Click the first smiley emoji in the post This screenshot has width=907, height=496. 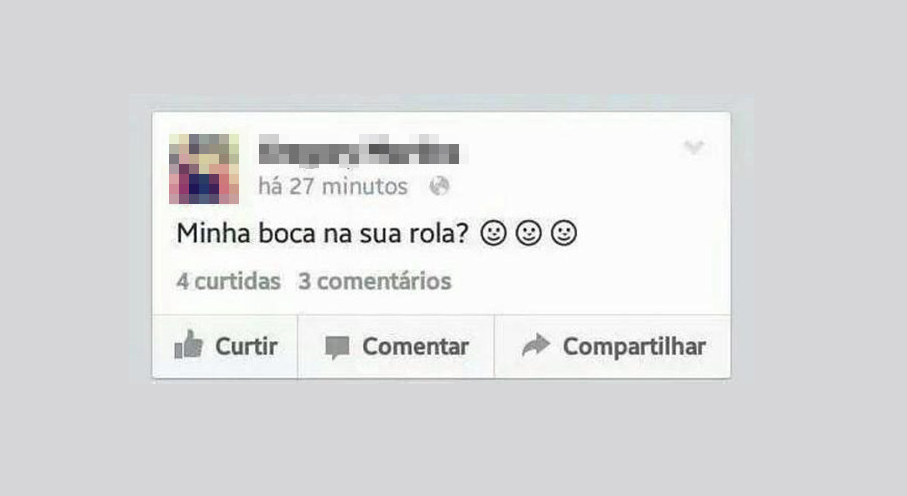[493, 233]
